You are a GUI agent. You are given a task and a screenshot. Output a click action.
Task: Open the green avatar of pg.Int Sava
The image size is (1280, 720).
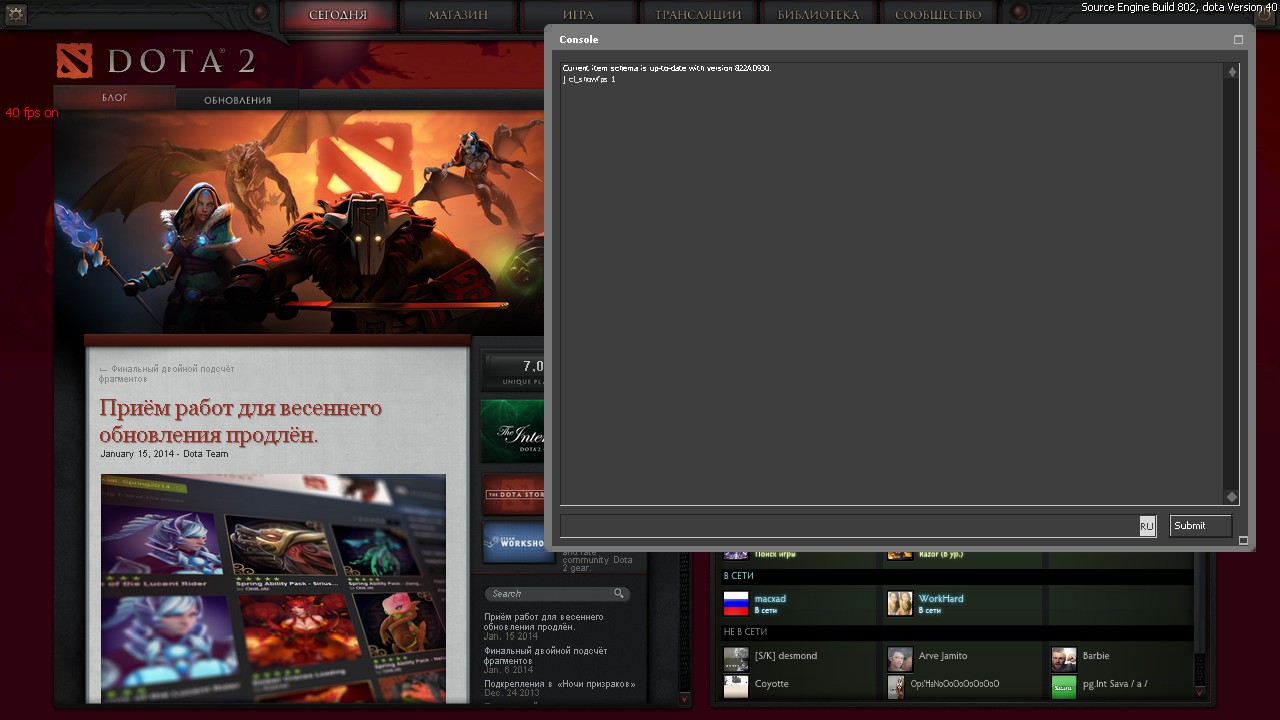point(1064,687)
